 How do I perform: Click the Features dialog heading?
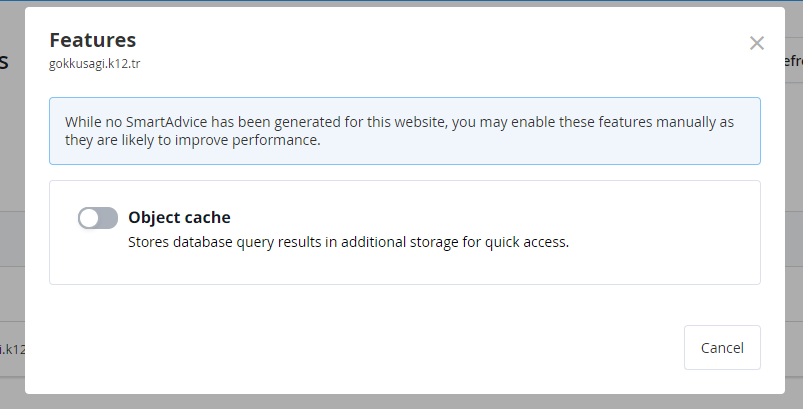[93, 40]
